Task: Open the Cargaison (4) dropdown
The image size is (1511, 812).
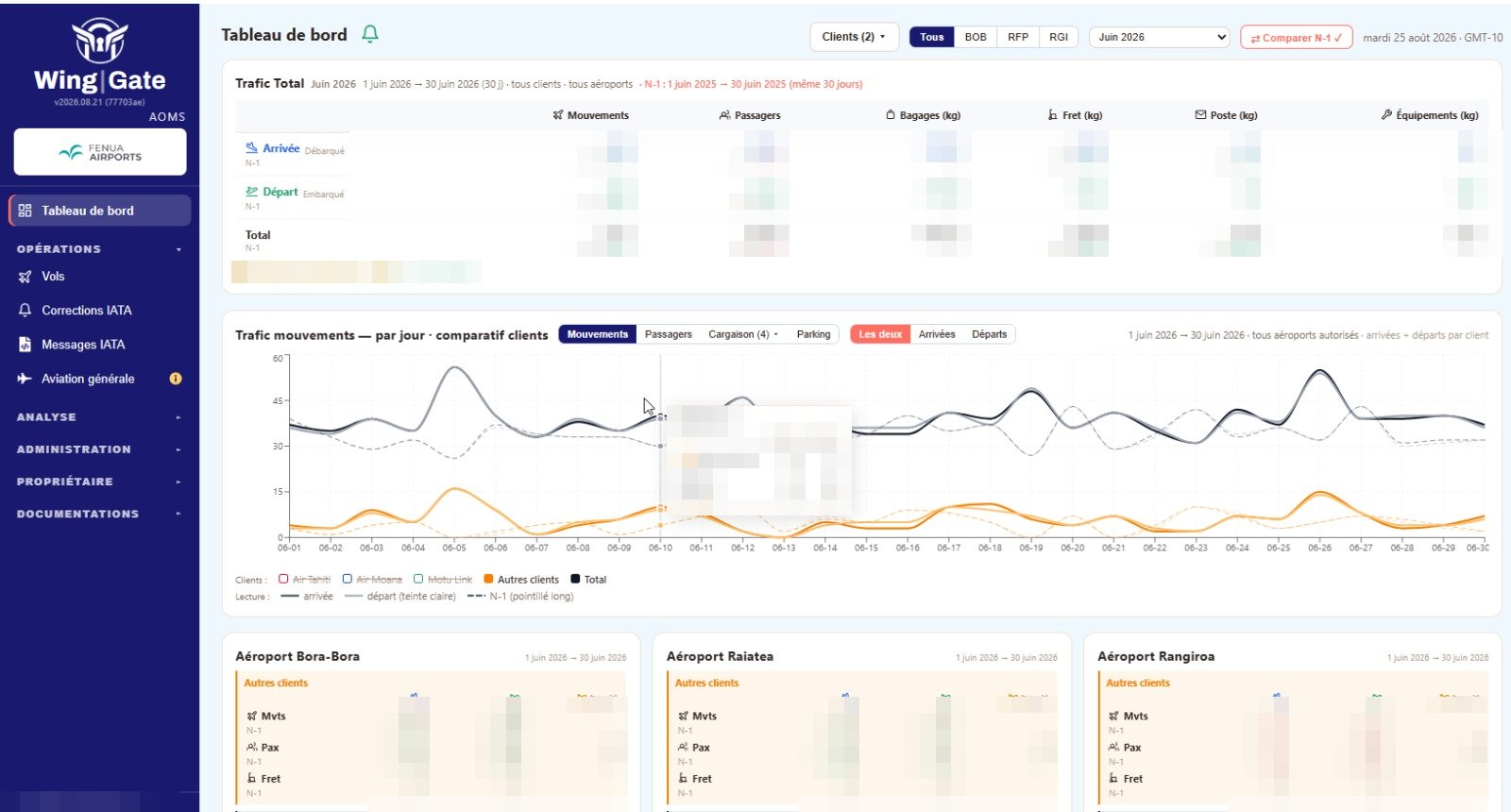Action: coord(743,334)
